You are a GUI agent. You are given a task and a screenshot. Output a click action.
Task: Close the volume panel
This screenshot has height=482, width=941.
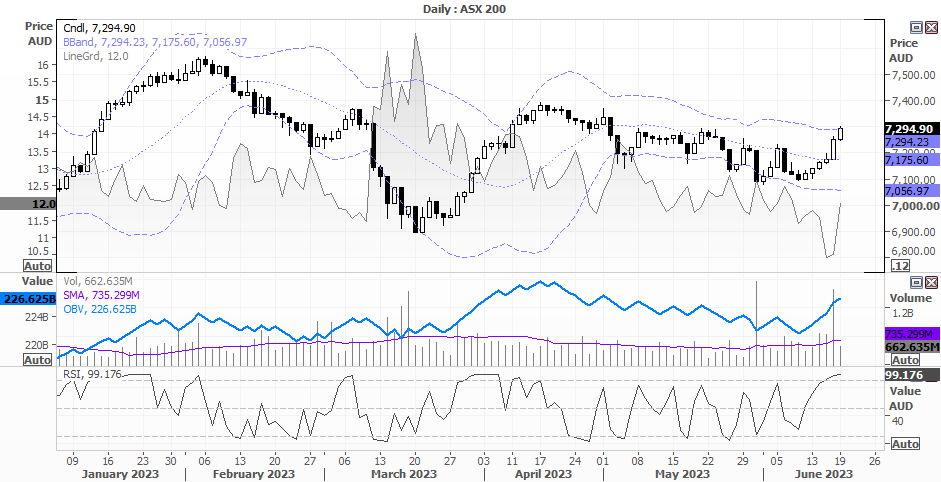click(x=931, y=282)
